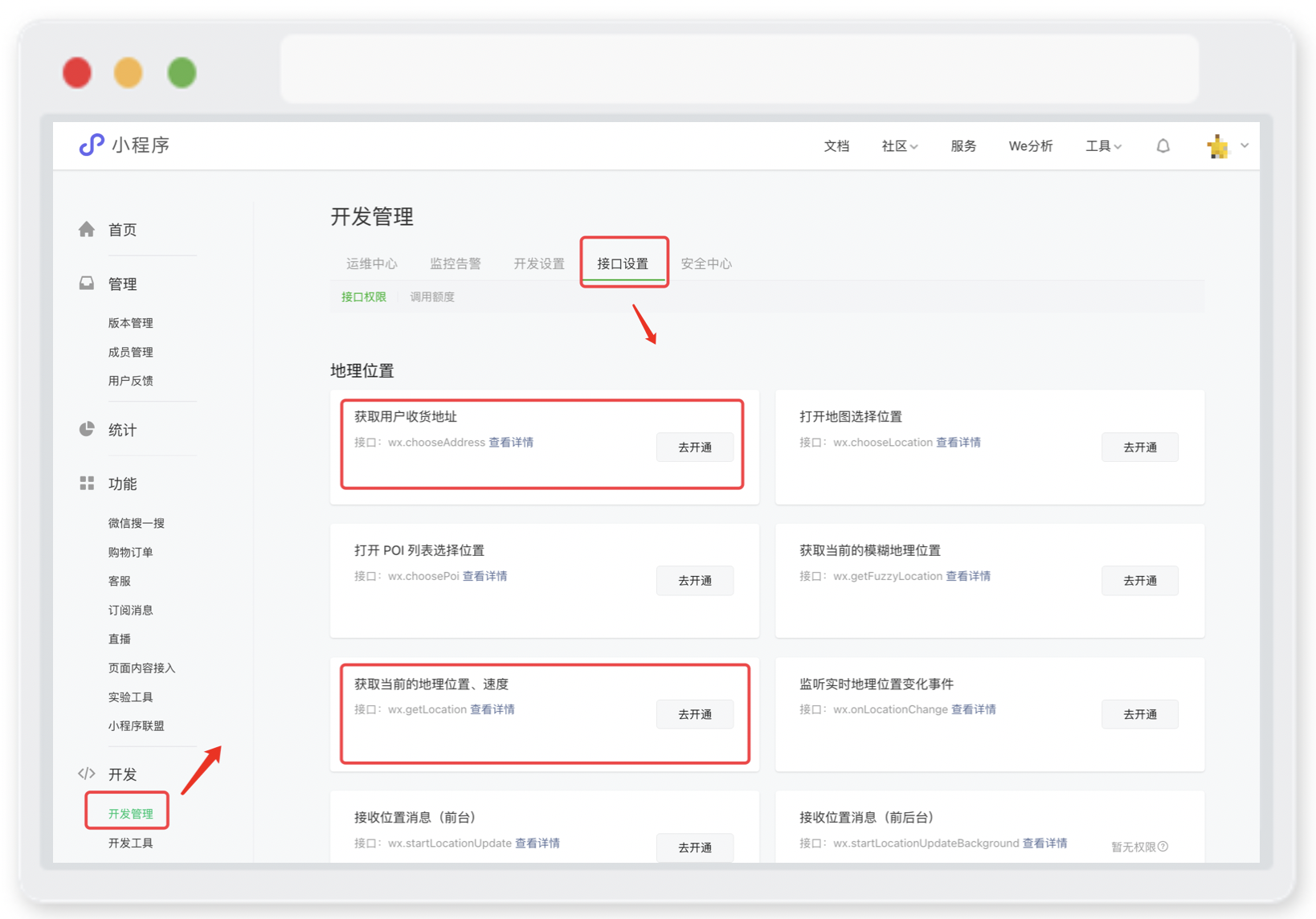Click the grid icon beside 功能
1316x919 pixels.
(x=87, y=483)
